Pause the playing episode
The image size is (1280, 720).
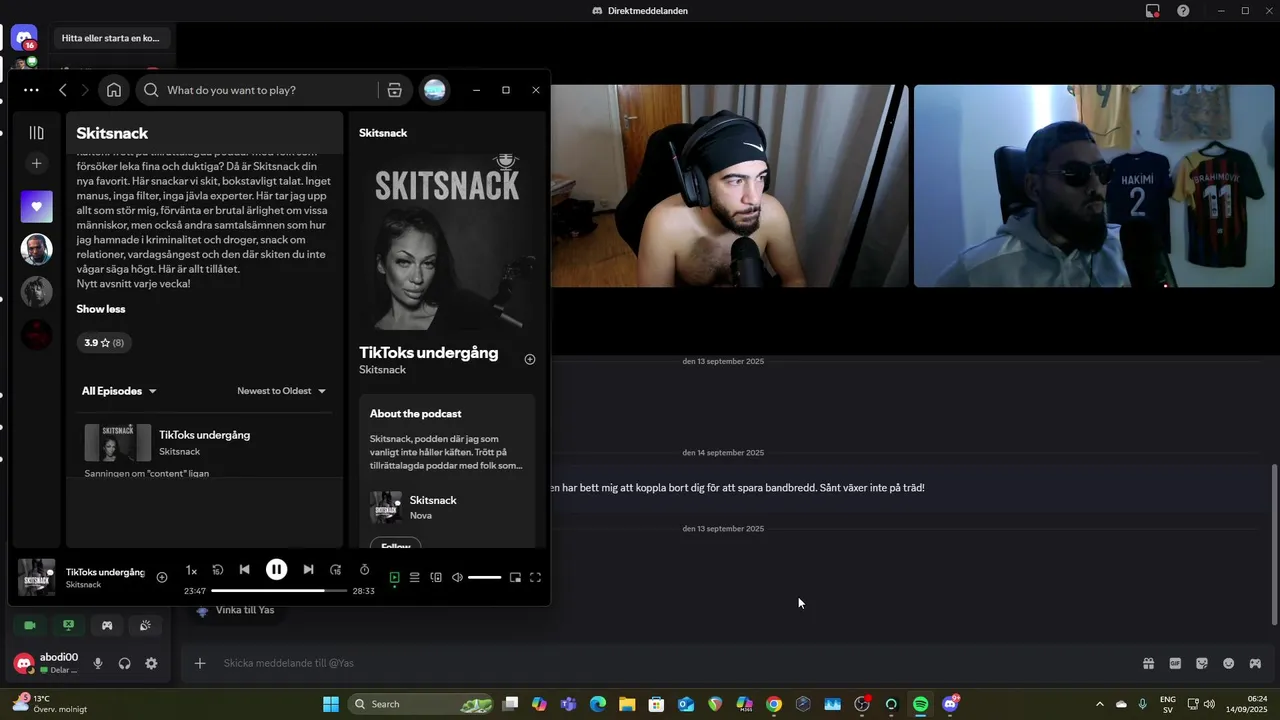276,569
